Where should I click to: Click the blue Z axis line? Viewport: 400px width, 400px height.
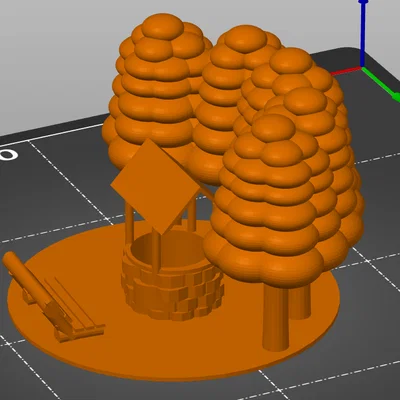point(363,33)
